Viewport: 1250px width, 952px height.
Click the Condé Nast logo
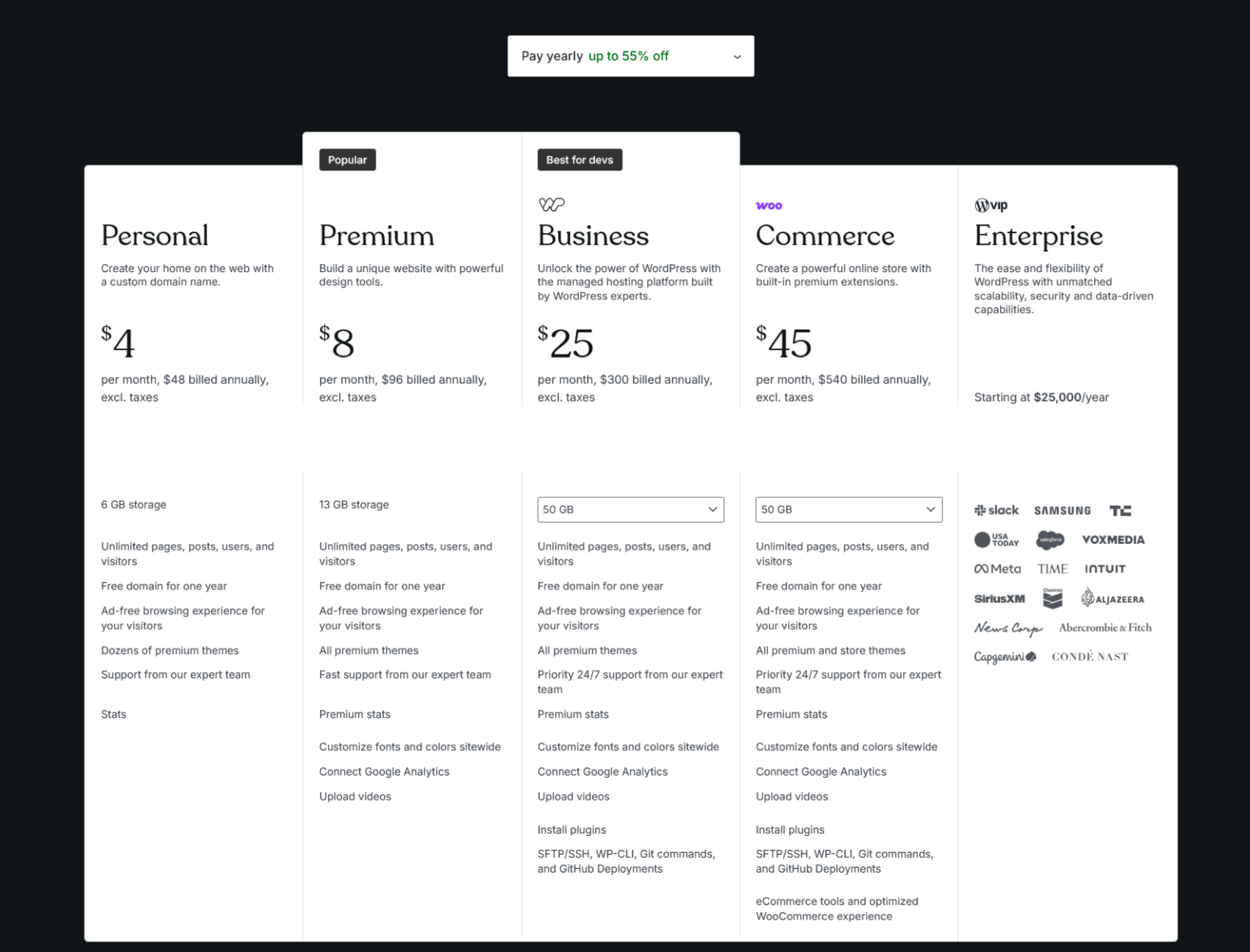(1089, 656)
